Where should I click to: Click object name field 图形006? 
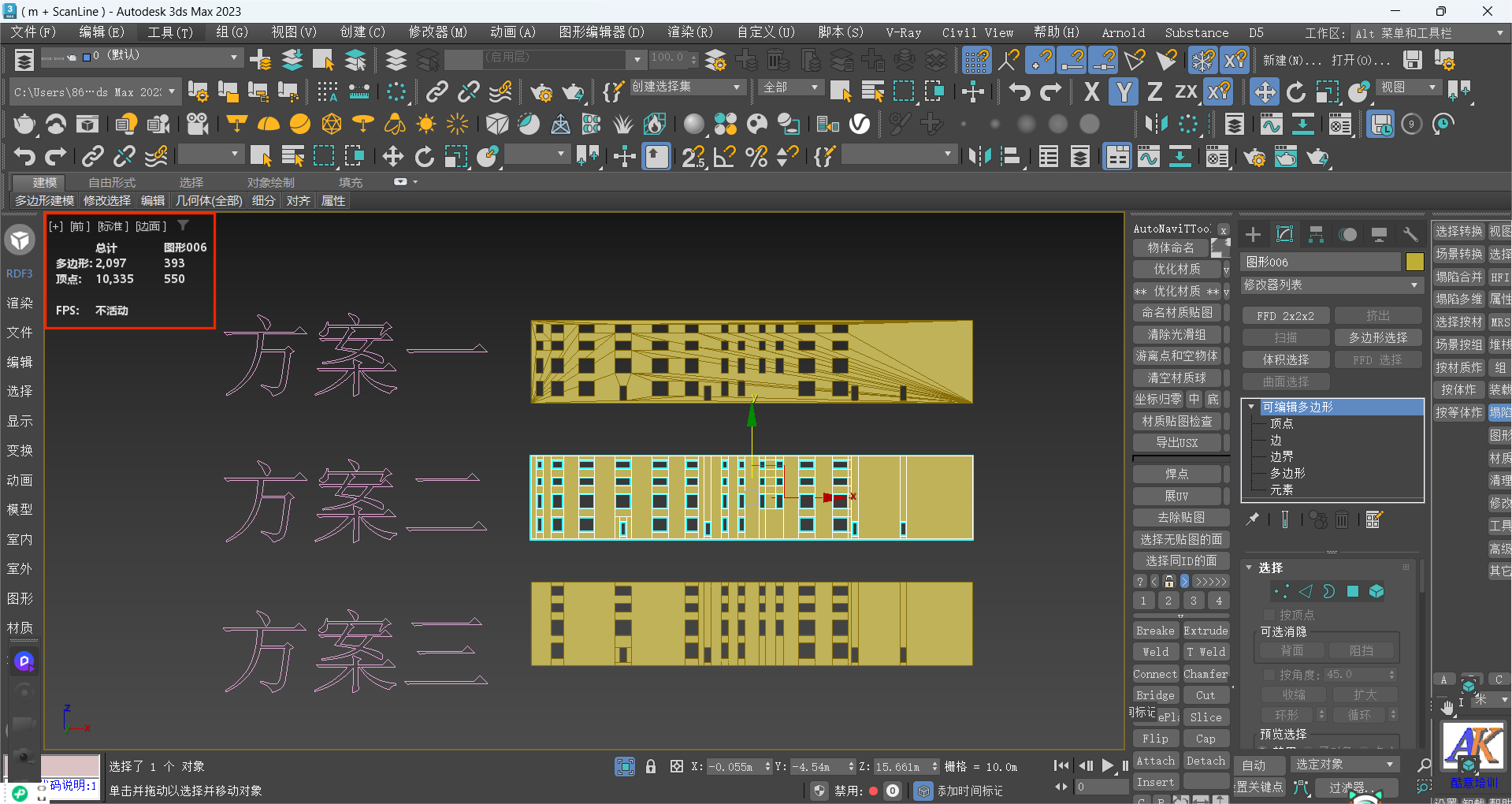(1321, 262)
